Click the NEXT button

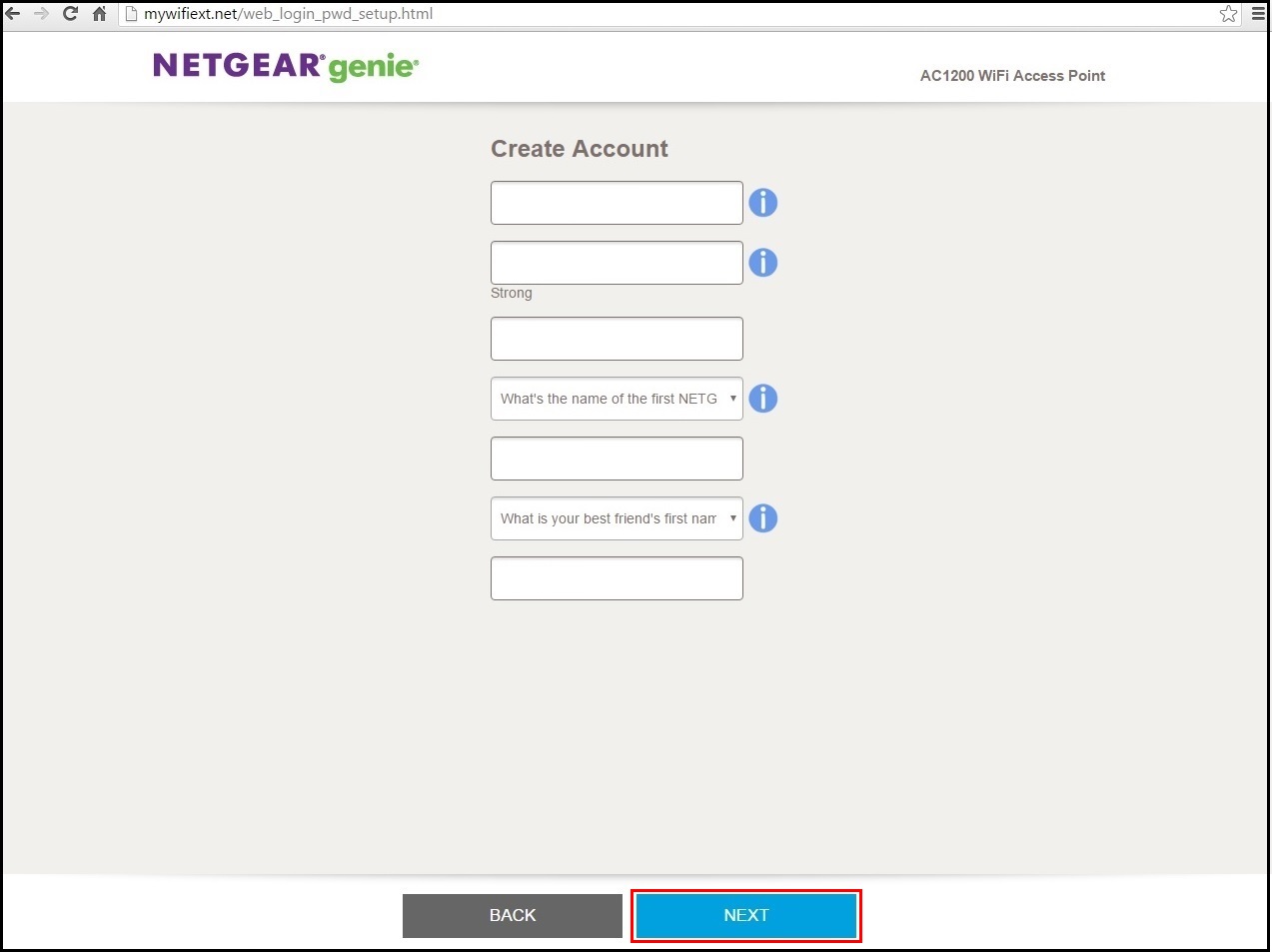click(745, 915)
